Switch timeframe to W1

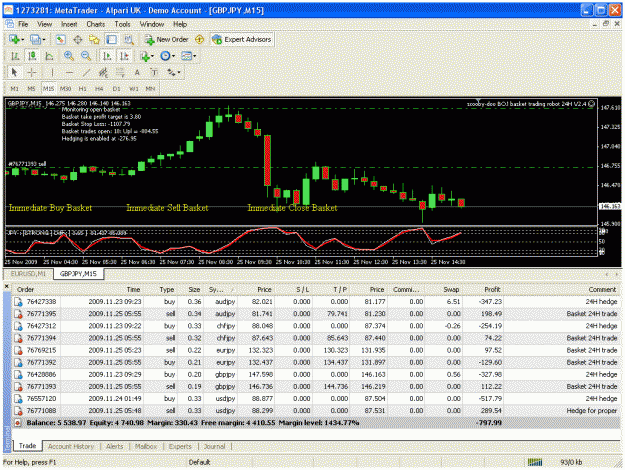coord(134,88)
